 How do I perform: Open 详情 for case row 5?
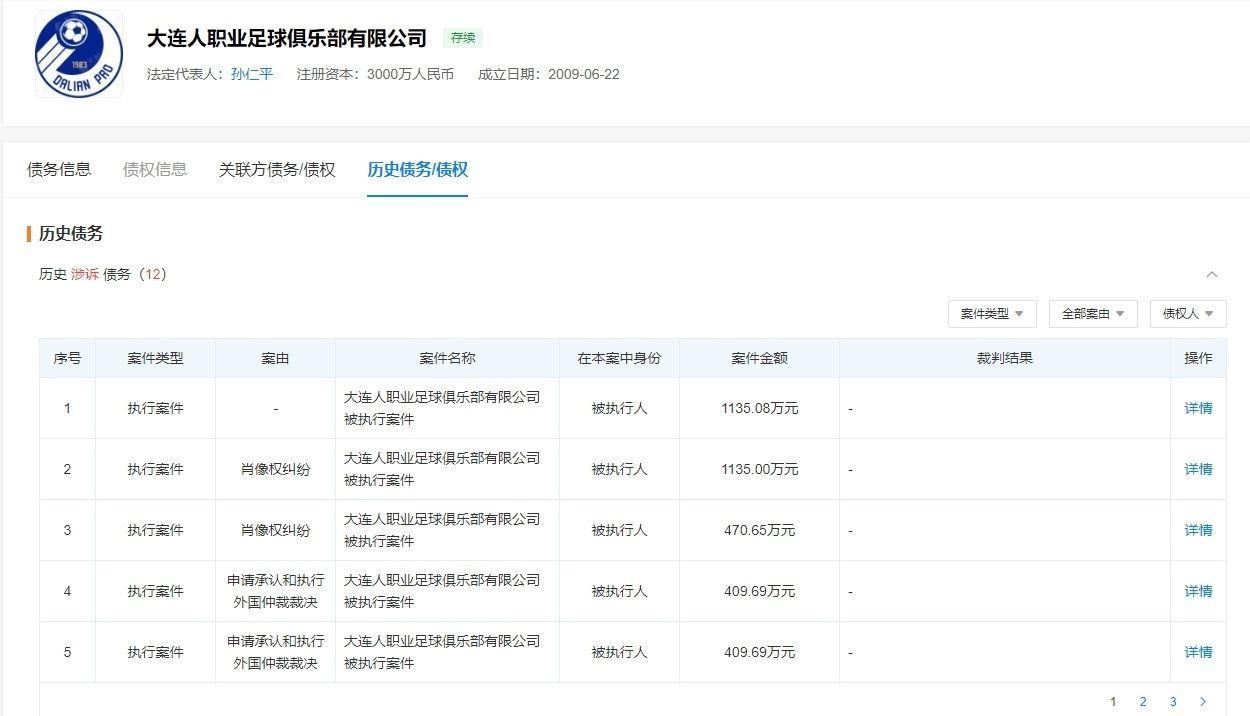point(1198,652)
